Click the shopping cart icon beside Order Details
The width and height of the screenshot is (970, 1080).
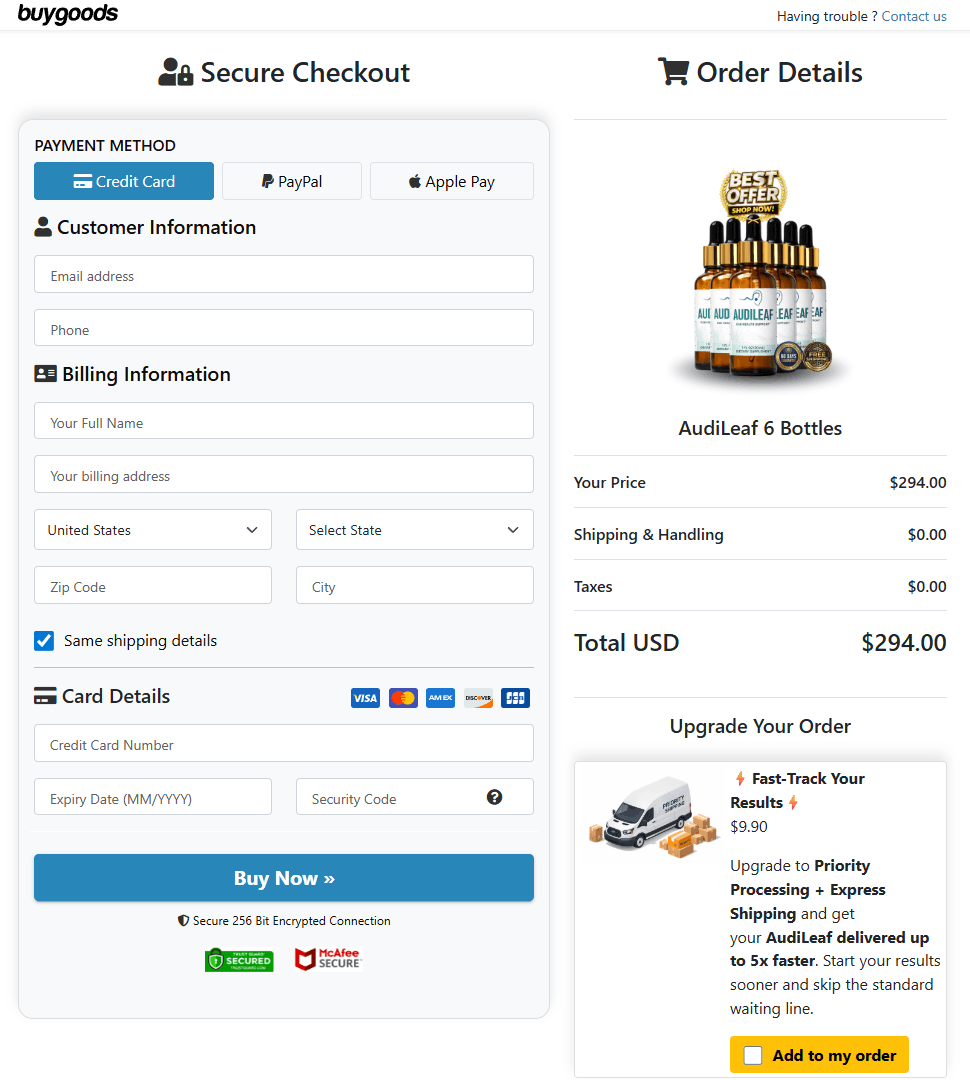click(674, 71)
